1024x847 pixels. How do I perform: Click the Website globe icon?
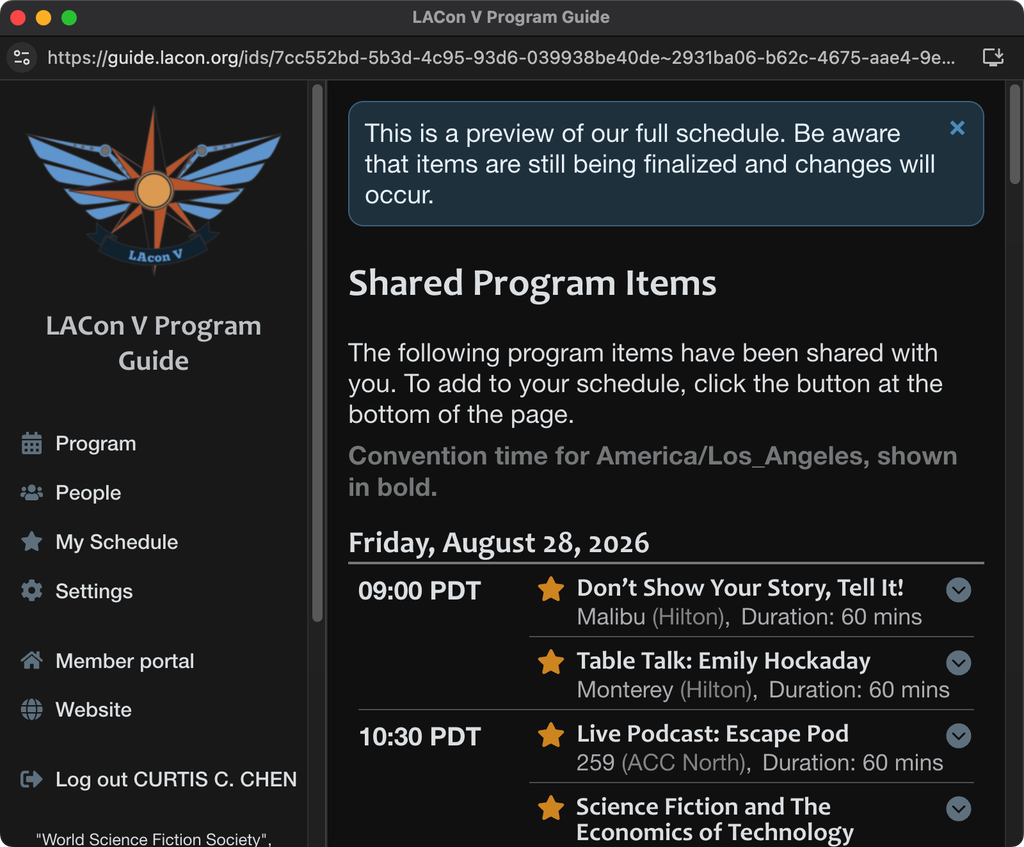31,709
